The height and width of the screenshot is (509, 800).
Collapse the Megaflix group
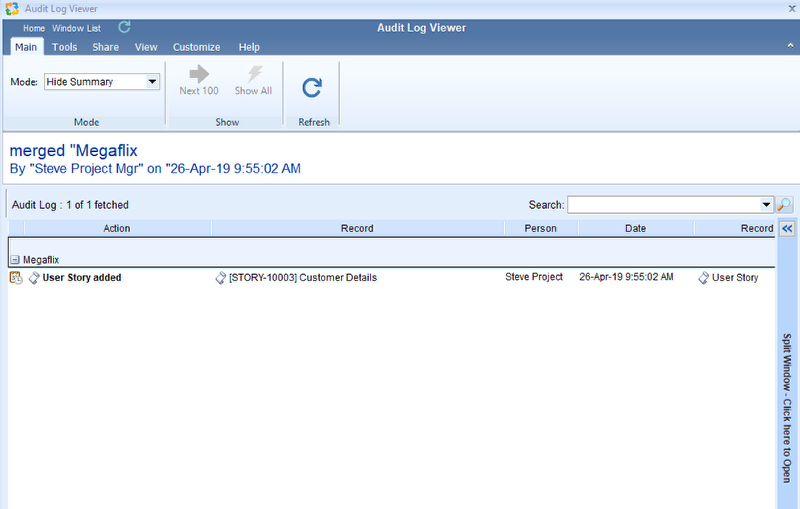pyautogui.click(x=15, y=260)
